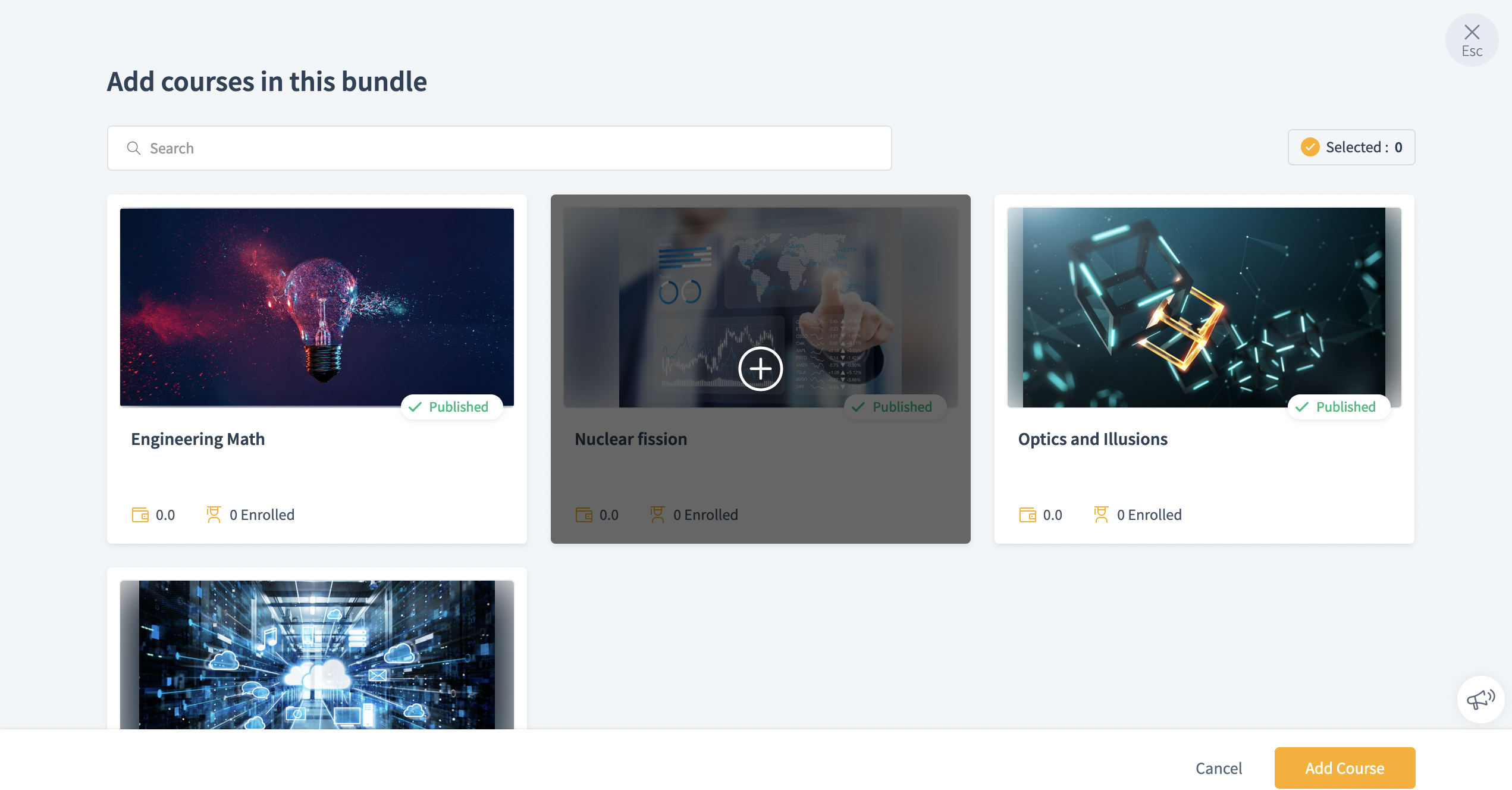This screenshot has width=1512, height=790.
Task: Select the Optics and Illusions card
Action: coord(1204,369)
